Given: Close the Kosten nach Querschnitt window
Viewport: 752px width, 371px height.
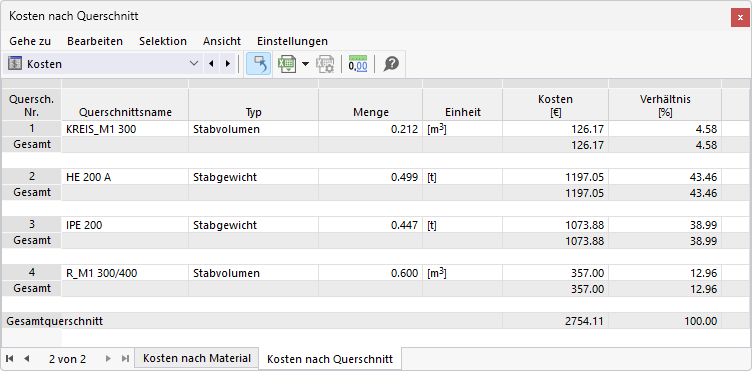Looking at the screenshot, I should click(740, 17).
